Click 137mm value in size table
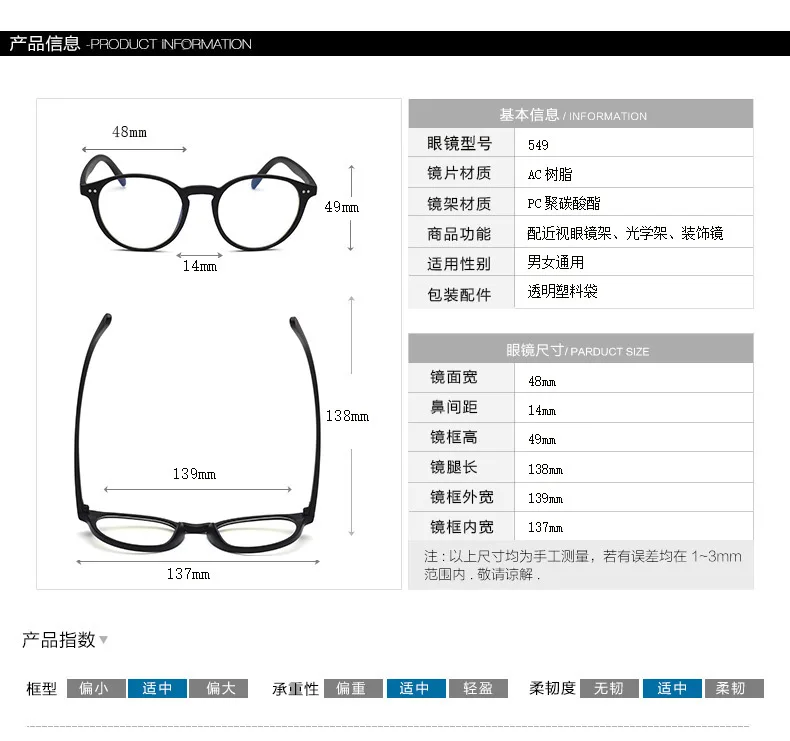This screenshot has height=741, width=790. click(545, 527)
